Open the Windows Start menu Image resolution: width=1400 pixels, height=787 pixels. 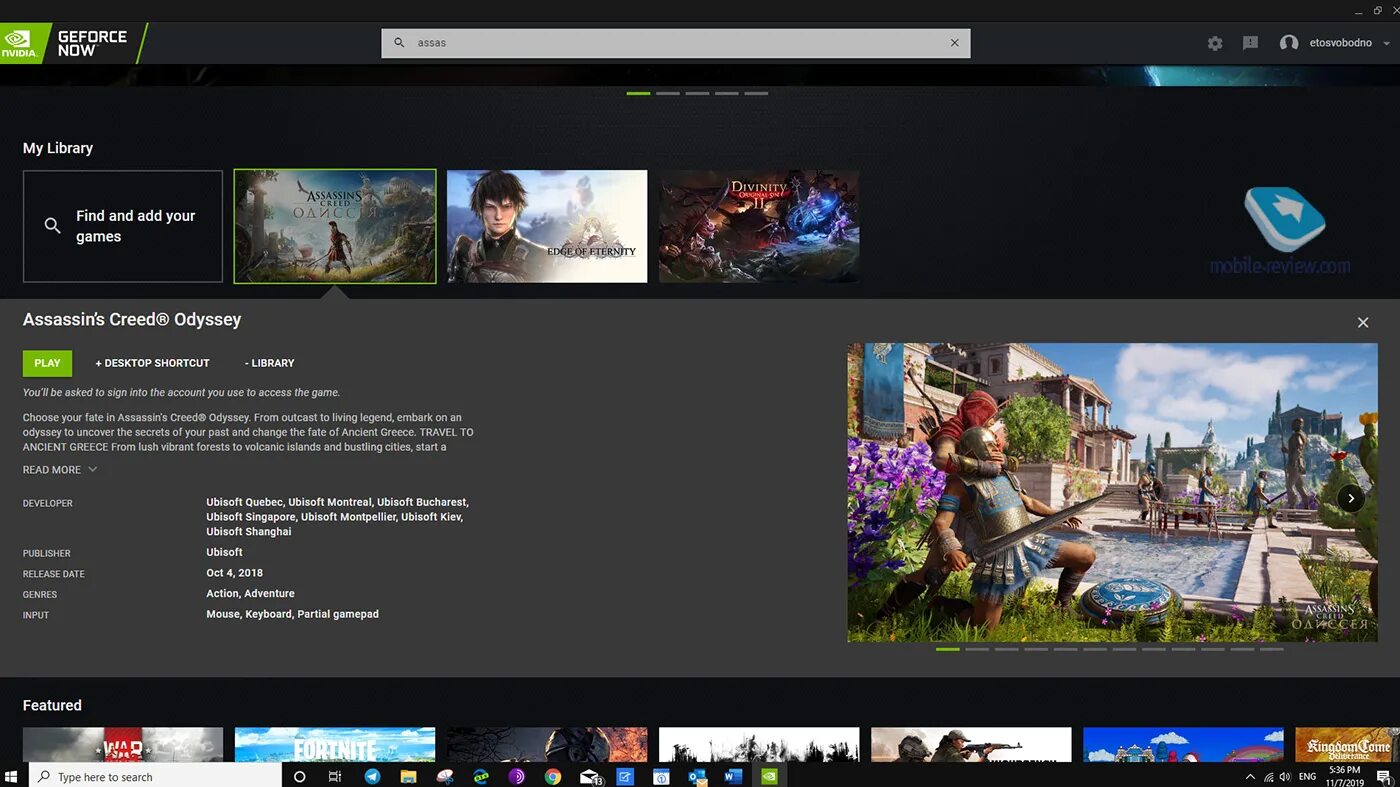(12, 776)
